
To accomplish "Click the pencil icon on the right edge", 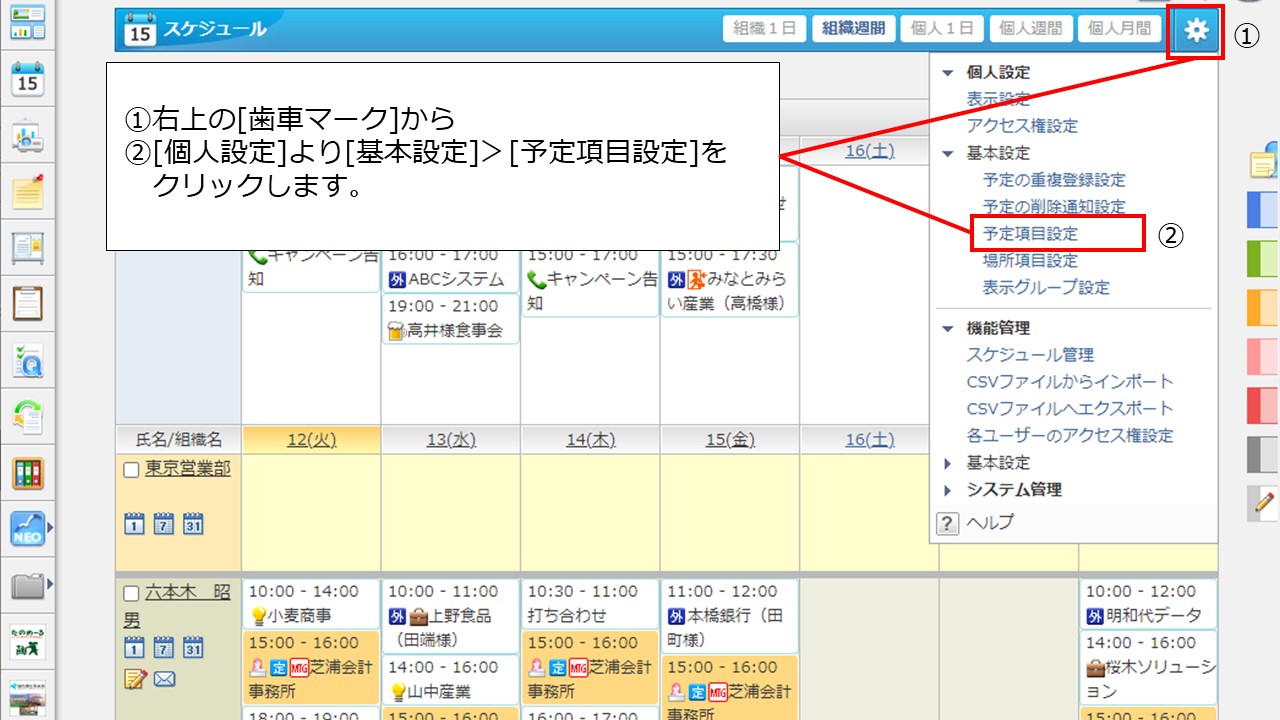I will click(1265, 502).
